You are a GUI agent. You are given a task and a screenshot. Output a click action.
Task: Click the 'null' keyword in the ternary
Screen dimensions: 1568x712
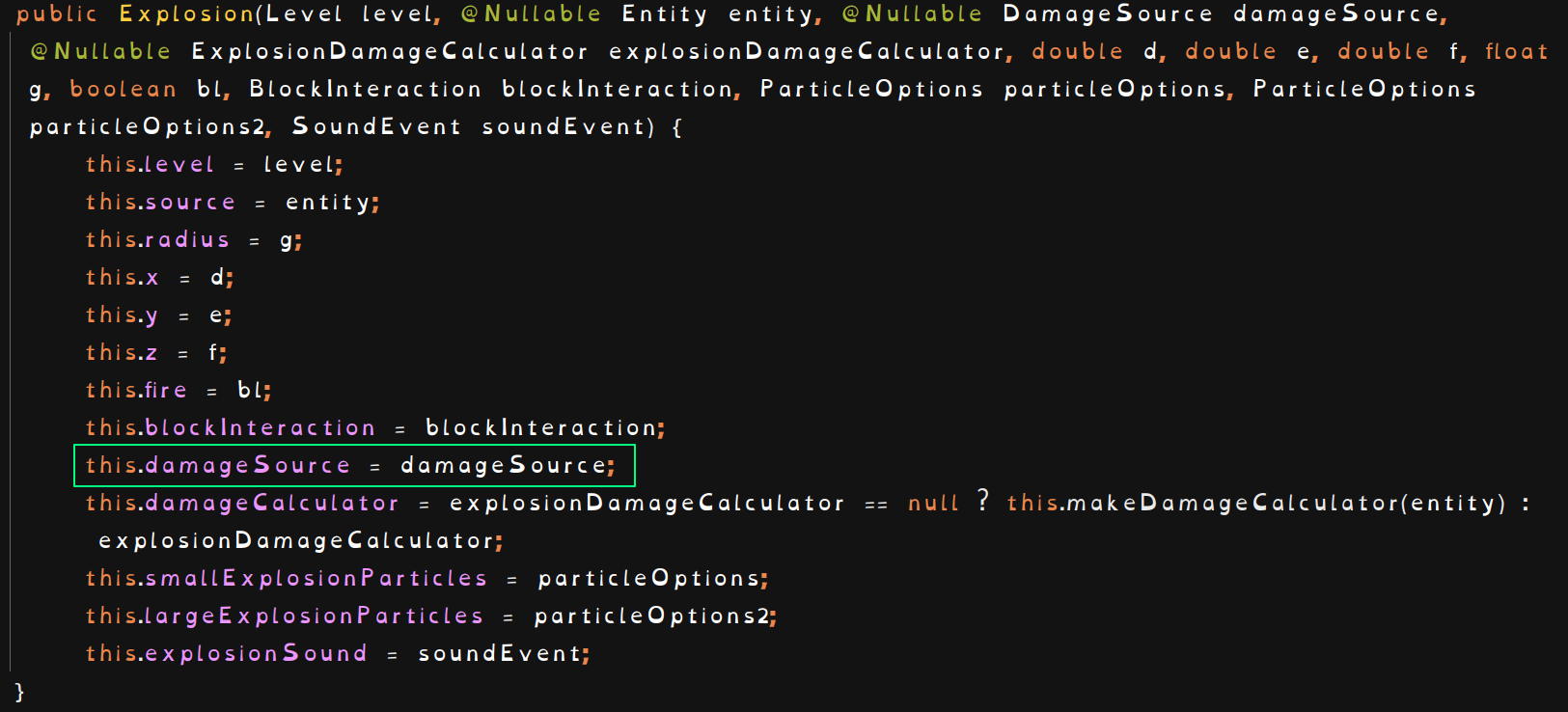tap(933, 504)
